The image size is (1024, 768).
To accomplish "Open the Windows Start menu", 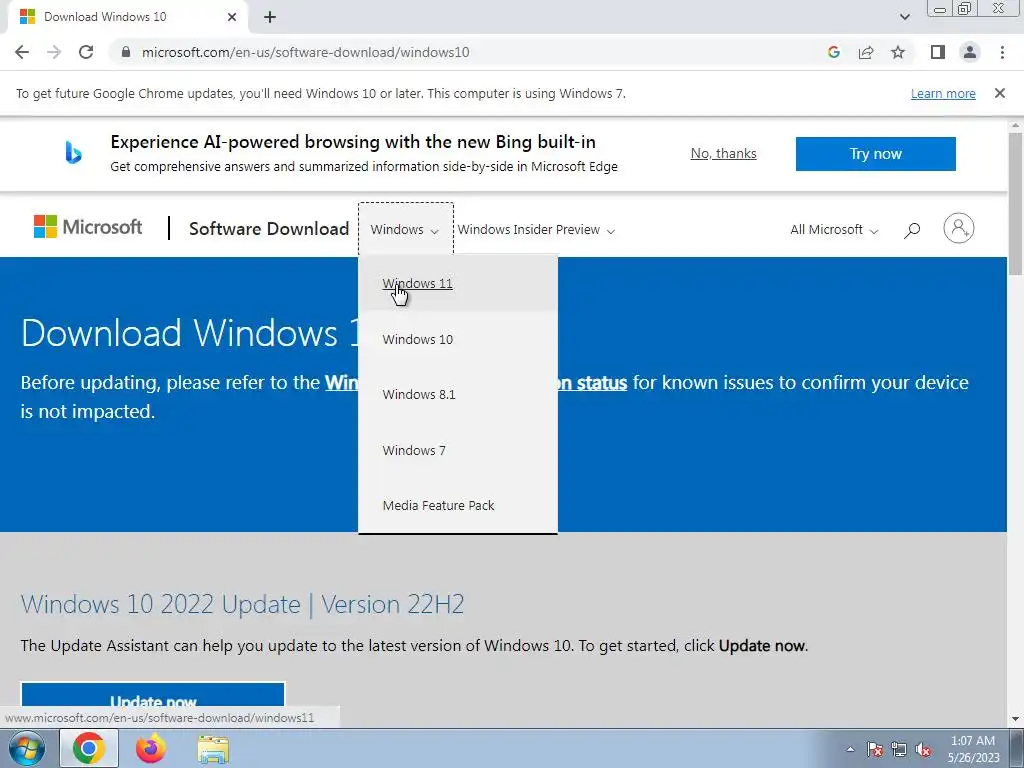I will (x=27, y=748).
